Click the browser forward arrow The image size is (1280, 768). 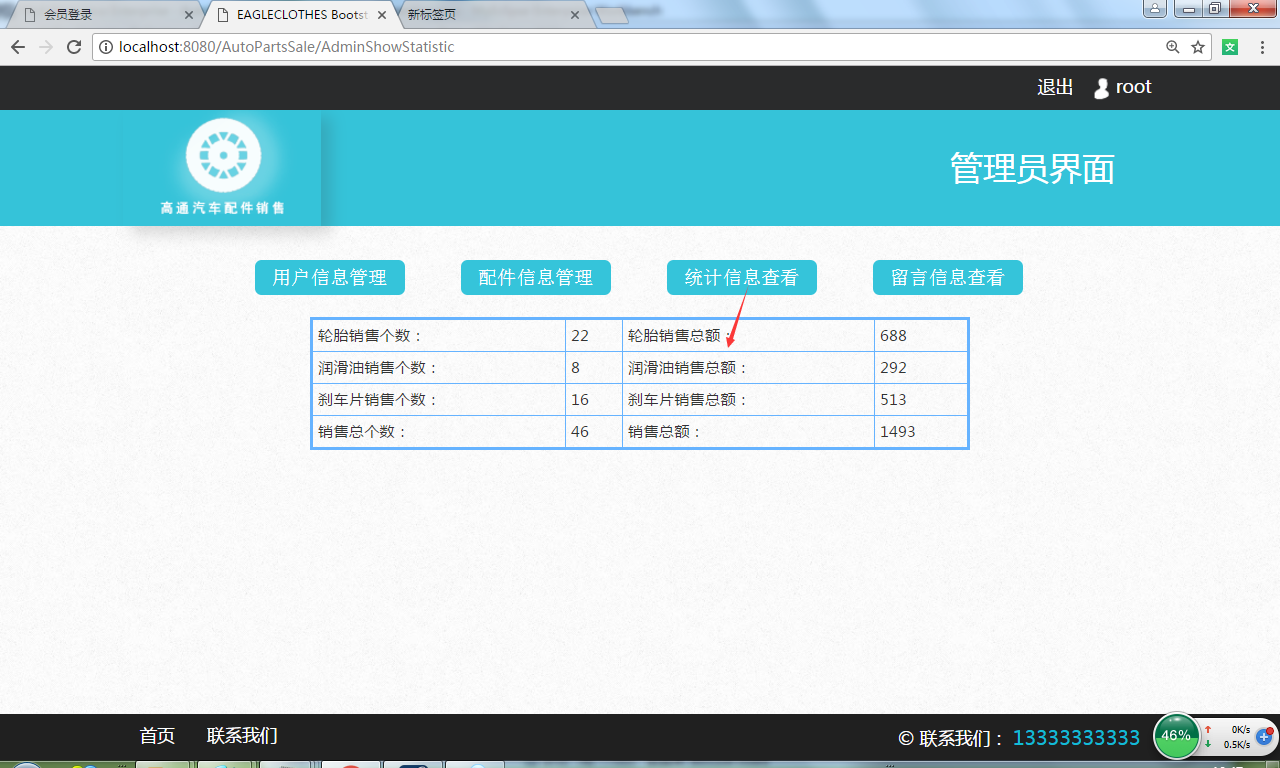pos(46,47)
